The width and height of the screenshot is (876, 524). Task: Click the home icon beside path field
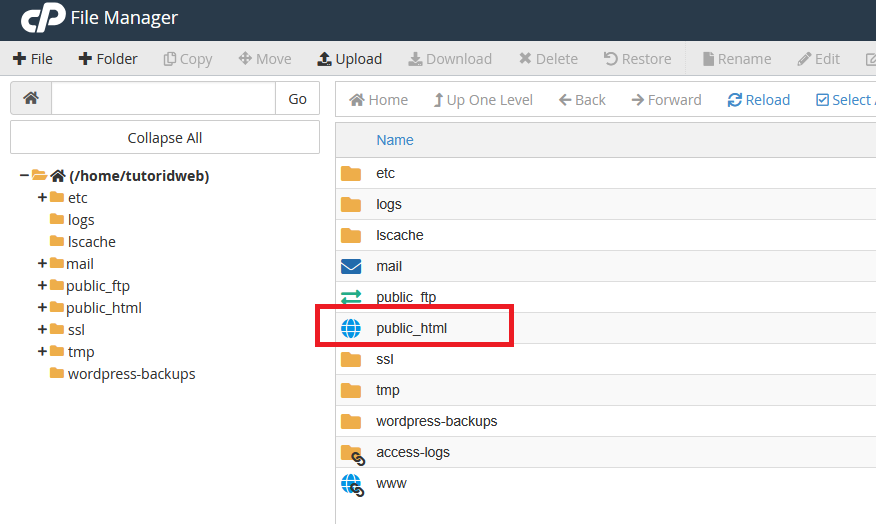pyautogui.click(x=31, y=98)
